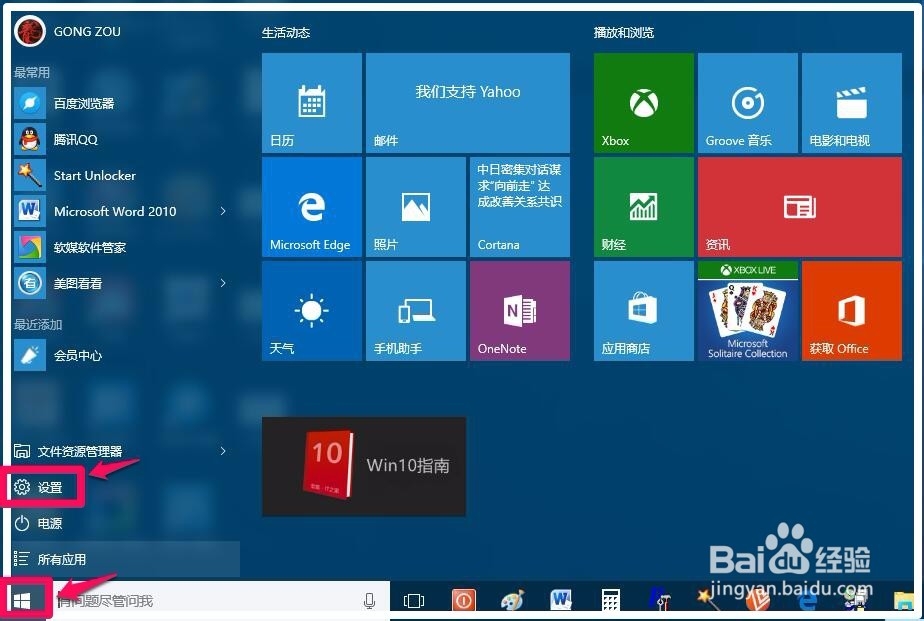Expand the Microsoft Word 2010 submenu
This screenshot has width=924, height=621.
(x=224, y=211)
